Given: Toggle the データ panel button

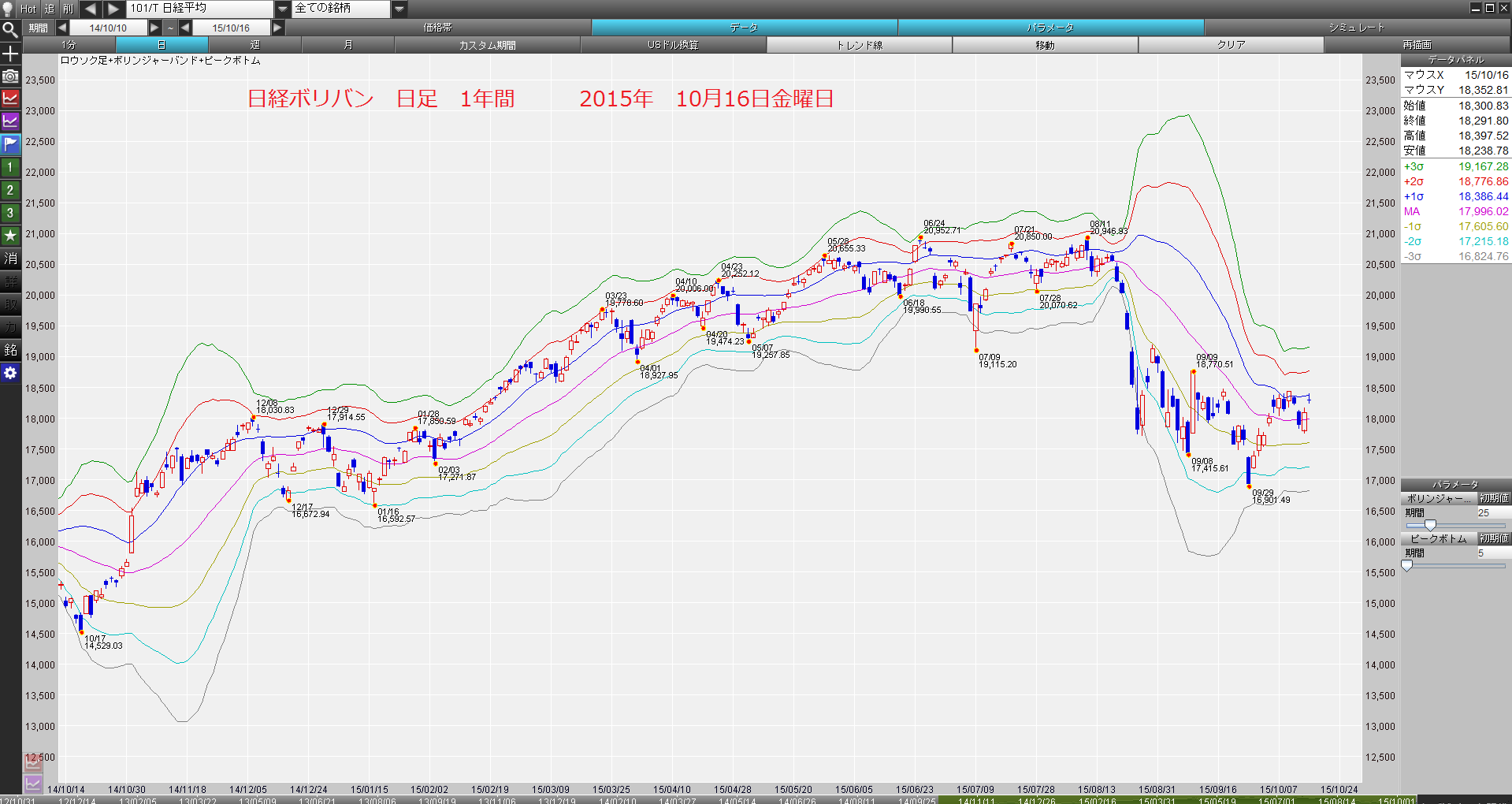Looking at the screenshot, I should [x=744, y=28].
